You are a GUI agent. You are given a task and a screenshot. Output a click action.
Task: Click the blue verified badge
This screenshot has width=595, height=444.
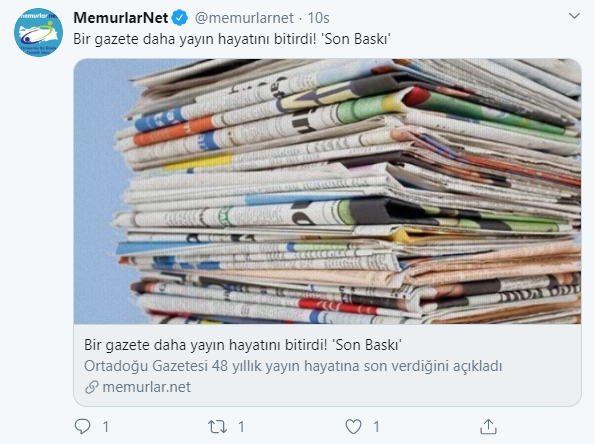click(x=180, y=18)
